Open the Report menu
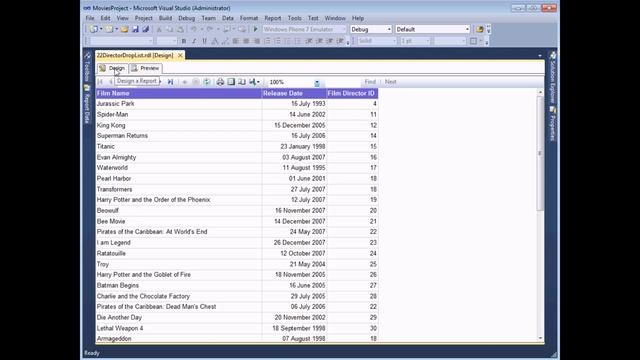Screen dimensions: 640x360 click(273, 18)
